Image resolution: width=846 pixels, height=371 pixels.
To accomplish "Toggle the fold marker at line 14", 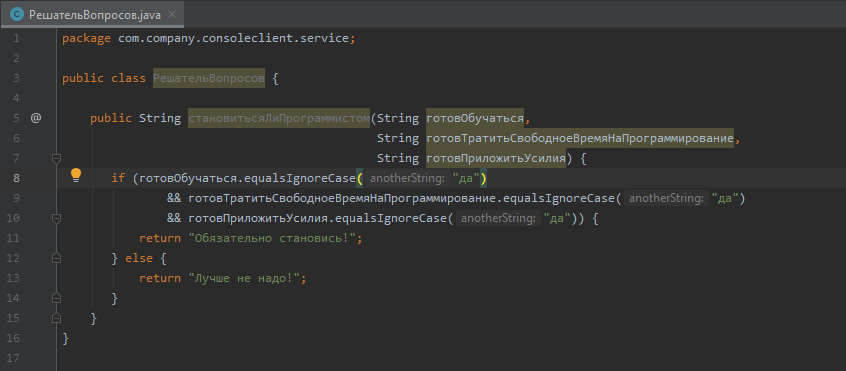I will point(56,298).
